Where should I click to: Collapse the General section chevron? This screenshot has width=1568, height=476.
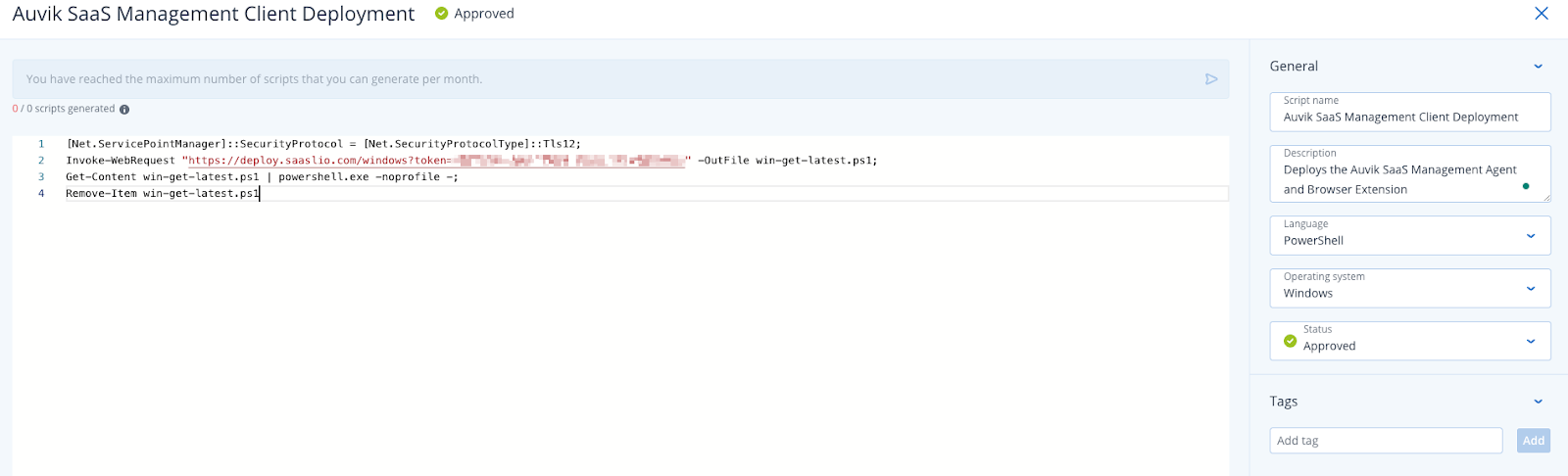pyautogui.click(x=1538, y=67)
